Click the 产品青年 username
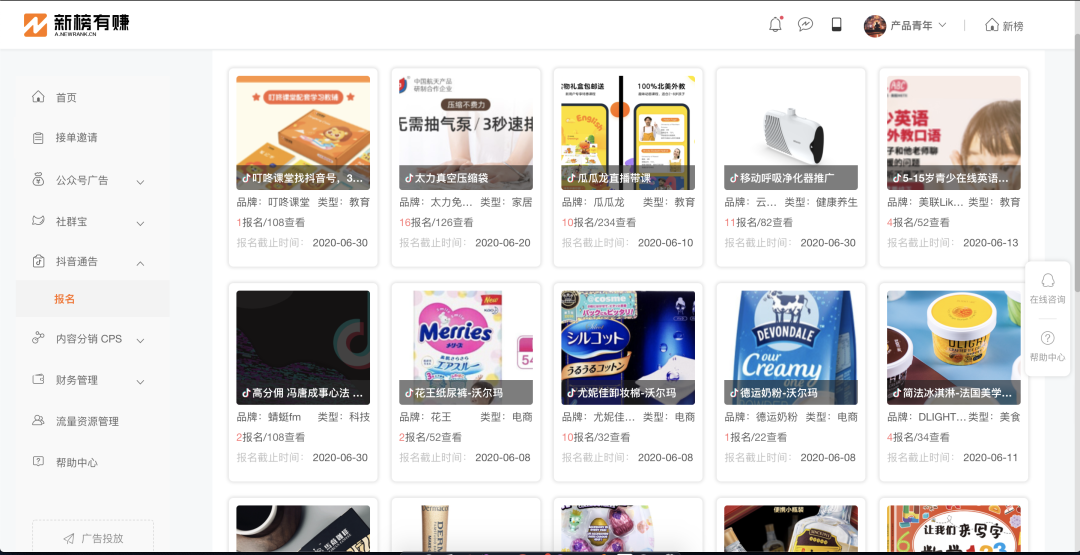Image resolution: width=1080 pixels, height=555 pixels. [x=911, y=25]
